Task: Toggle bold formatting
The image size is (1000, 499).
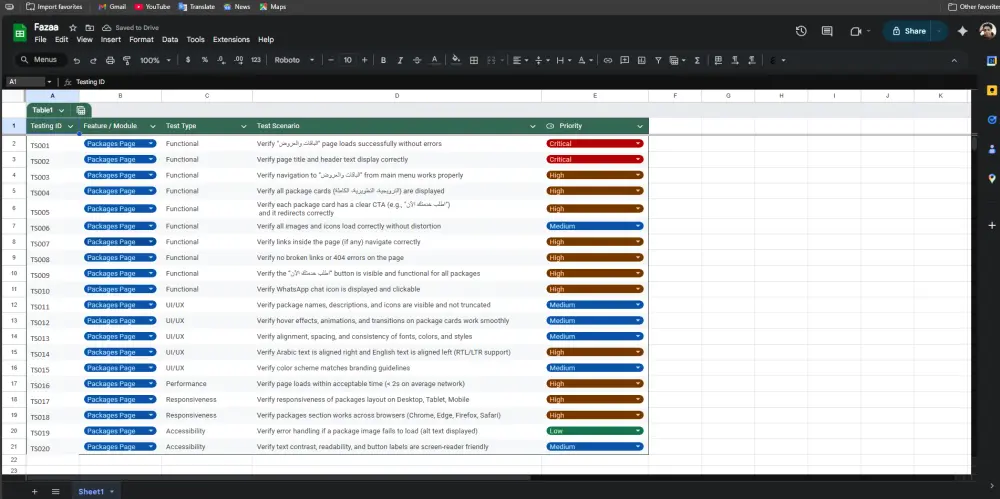Action: 384,60
